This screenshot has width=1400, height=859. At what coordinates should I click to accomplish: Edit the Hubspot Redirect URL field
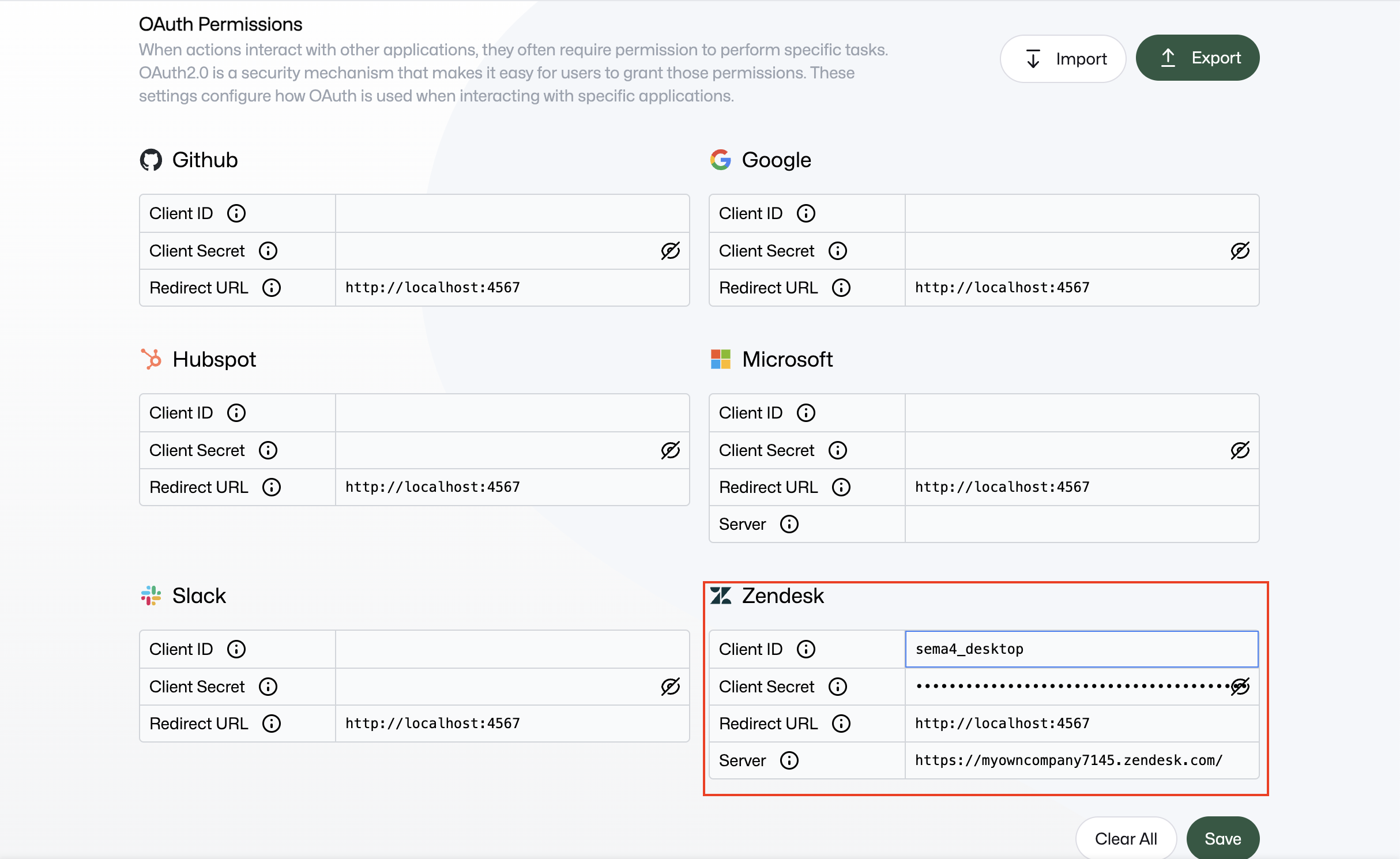click(513, 487)
